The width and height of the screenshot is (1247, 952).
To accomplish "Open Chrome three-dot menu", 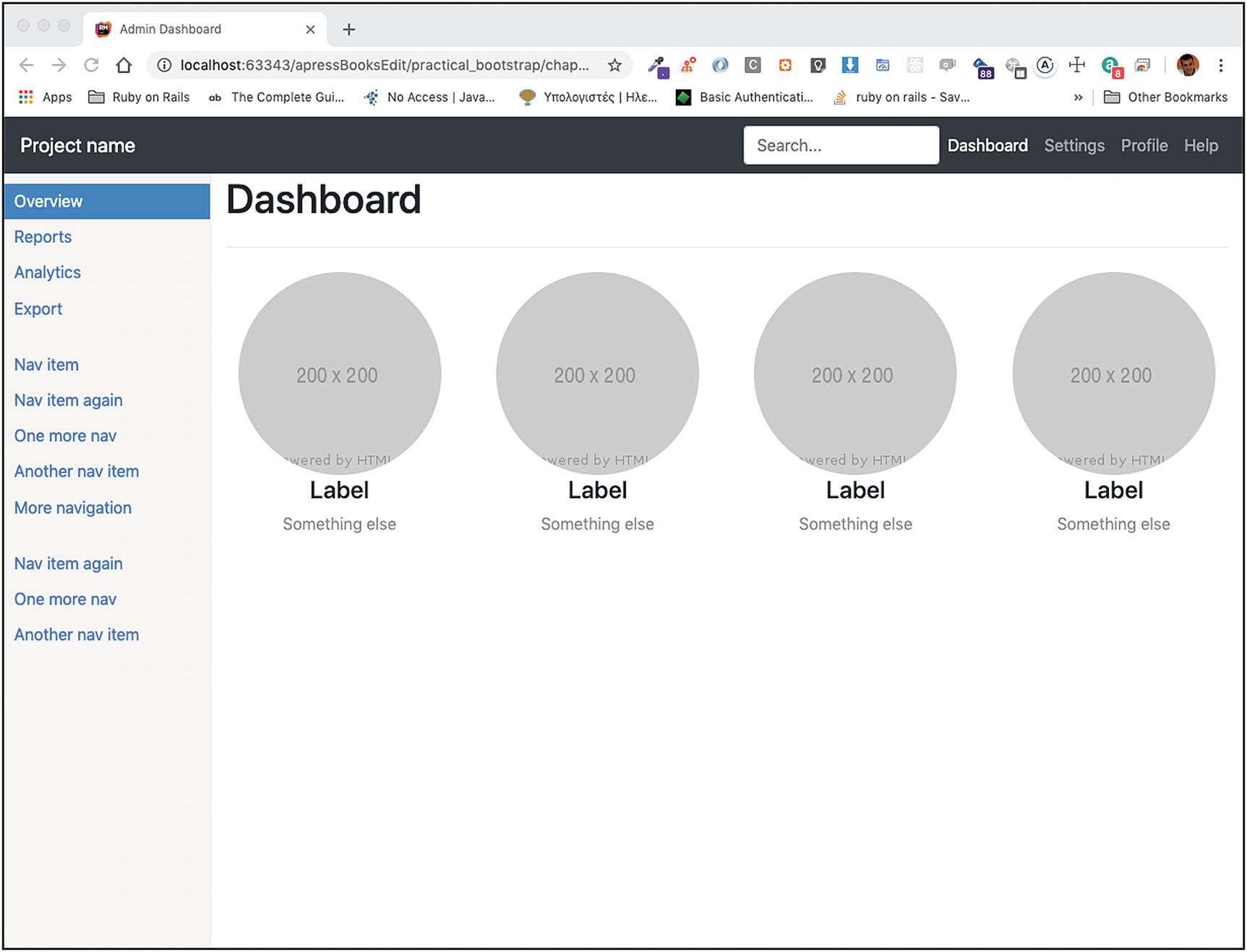I will pyautogui.click(x=1221, y=65).
